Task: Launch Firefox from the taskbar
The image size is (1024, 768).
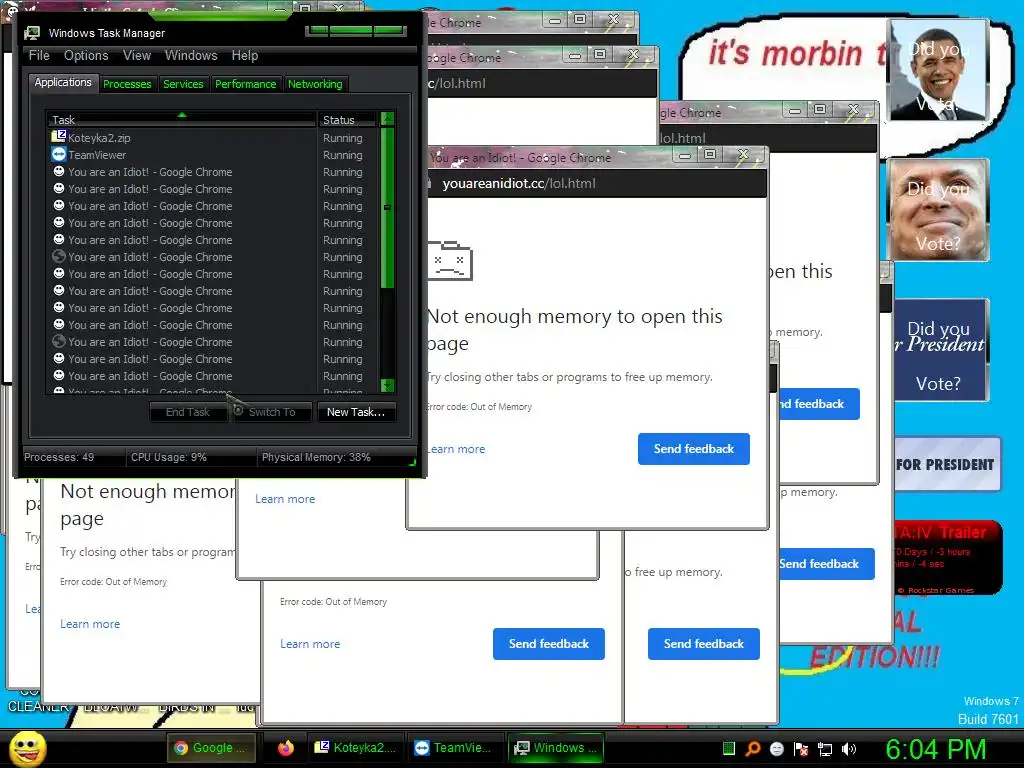Action: 285,748
